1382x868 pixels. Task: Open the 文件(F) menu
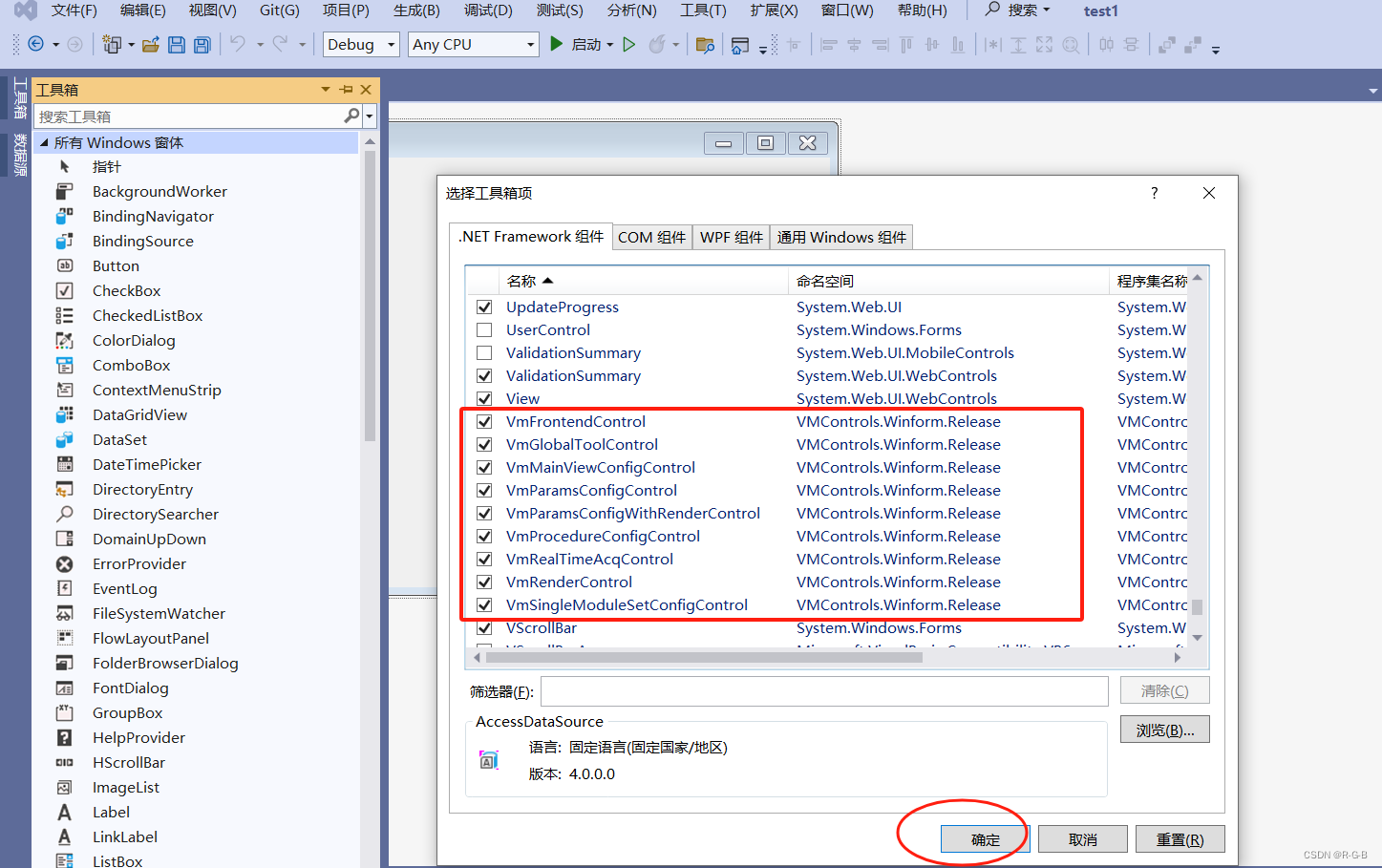tap(74, 11)
